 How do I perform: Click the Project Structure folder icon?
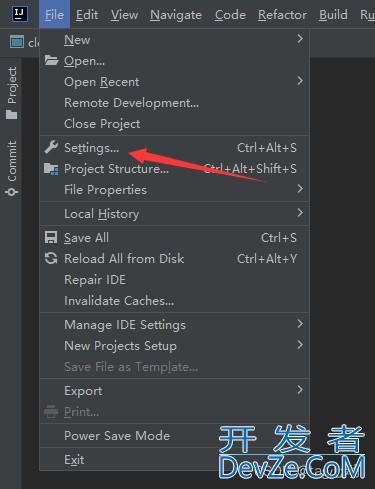51,169
